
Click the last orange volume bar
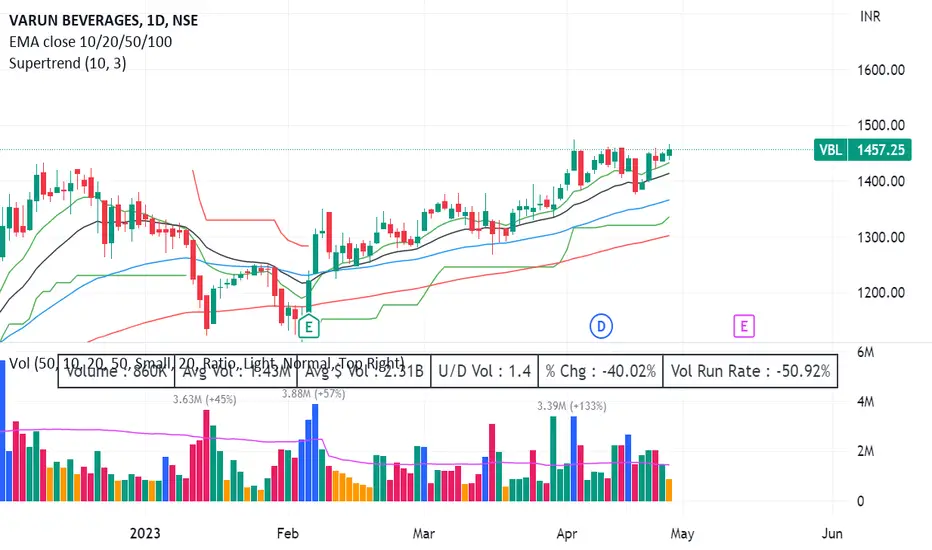[669, 490]
